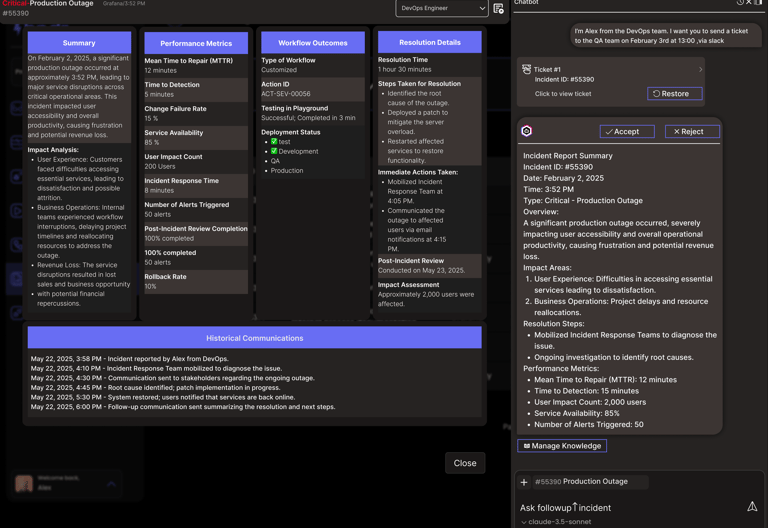
Task: Expand Ticket #1 with the chevron arrow
Action: pos(700,70)
